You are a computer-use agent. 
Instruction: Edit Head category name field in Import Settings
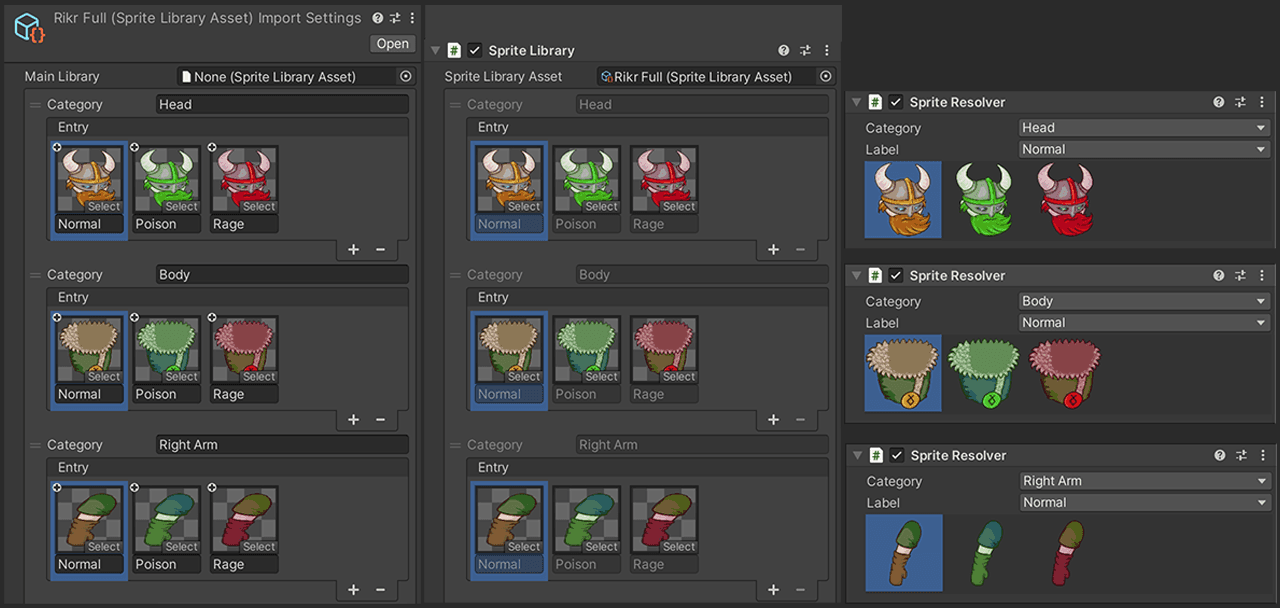click(282, 104)
